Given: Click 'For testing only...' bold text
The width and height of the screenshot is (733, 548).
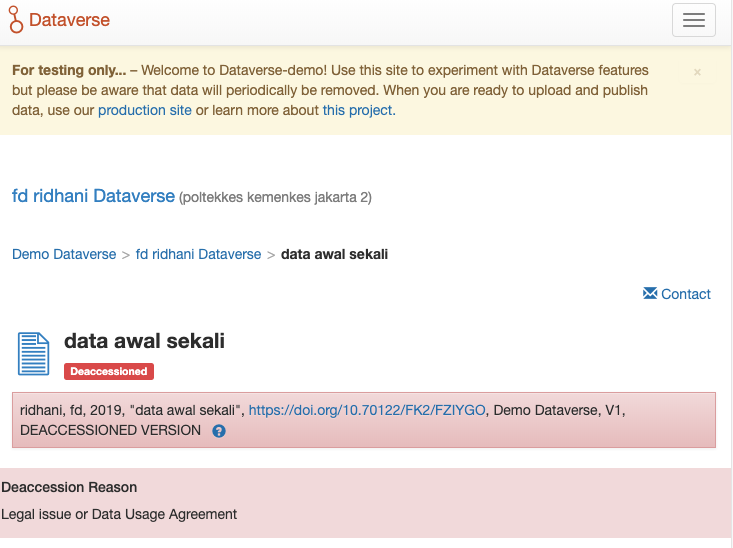Looking at the screenshot, I should coord(69,70).
